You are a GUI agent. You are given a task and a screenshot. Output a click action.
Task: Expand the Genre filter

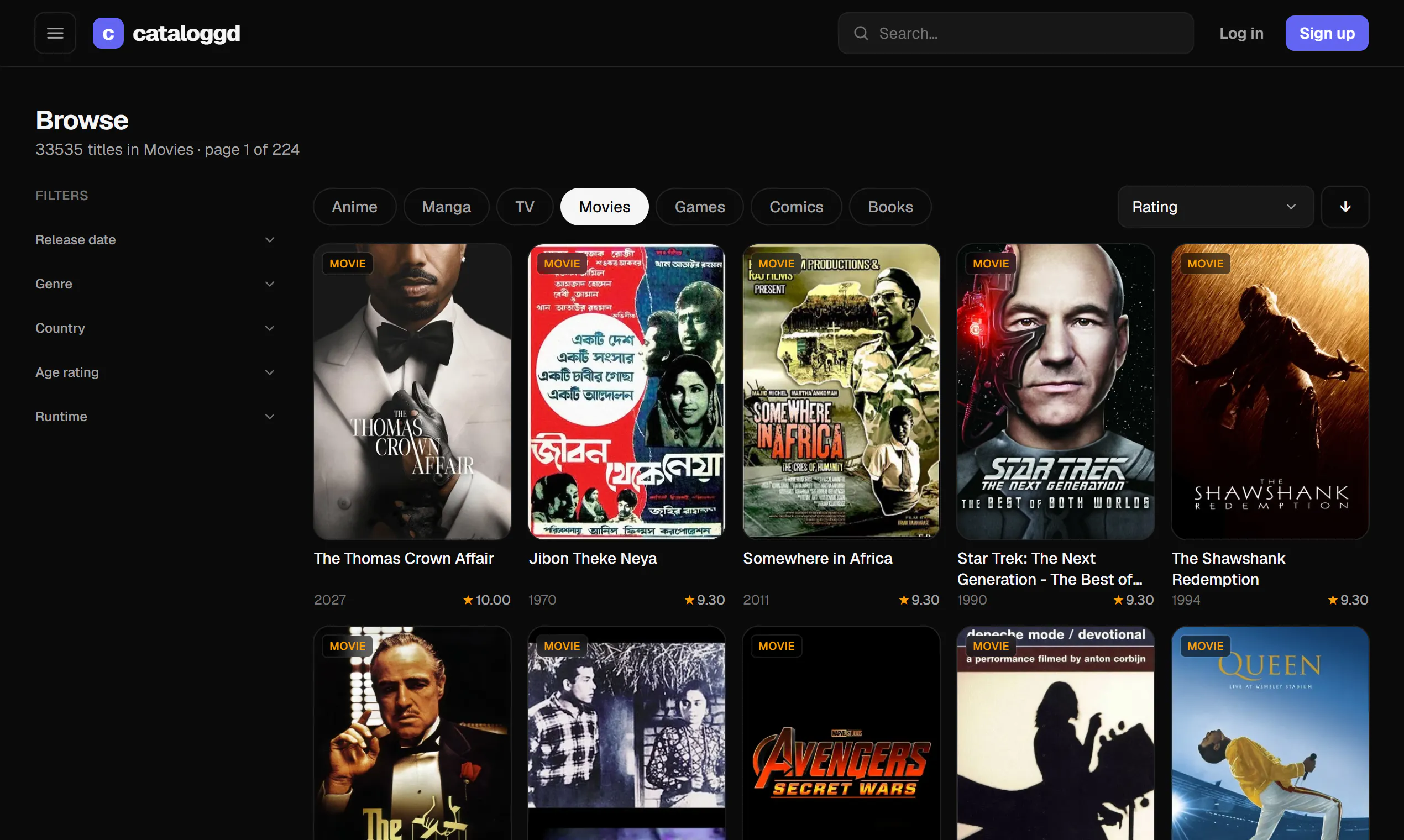point(155,283)
